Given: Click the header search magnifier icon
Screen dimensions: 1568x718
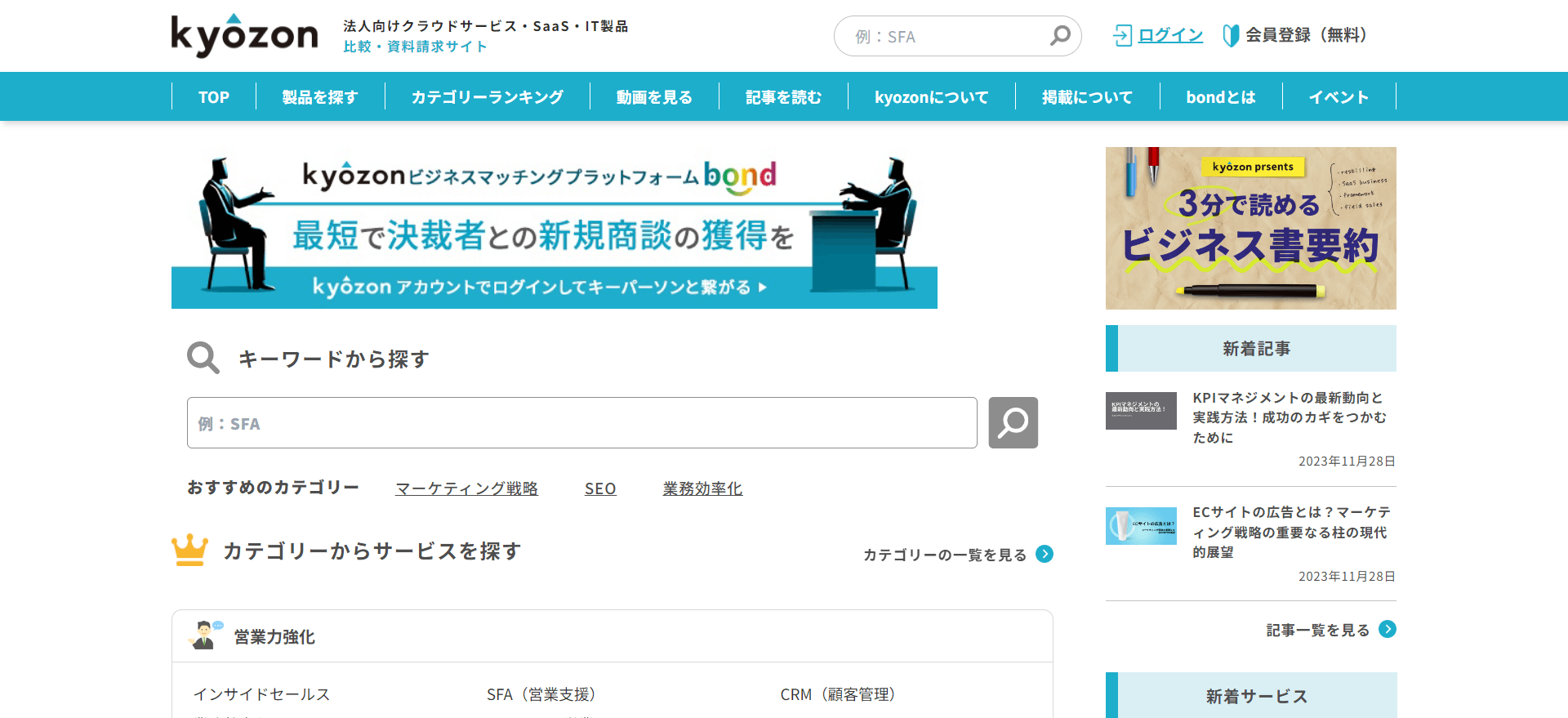Looking at the screenshot, I should [x=1060, y=36].
